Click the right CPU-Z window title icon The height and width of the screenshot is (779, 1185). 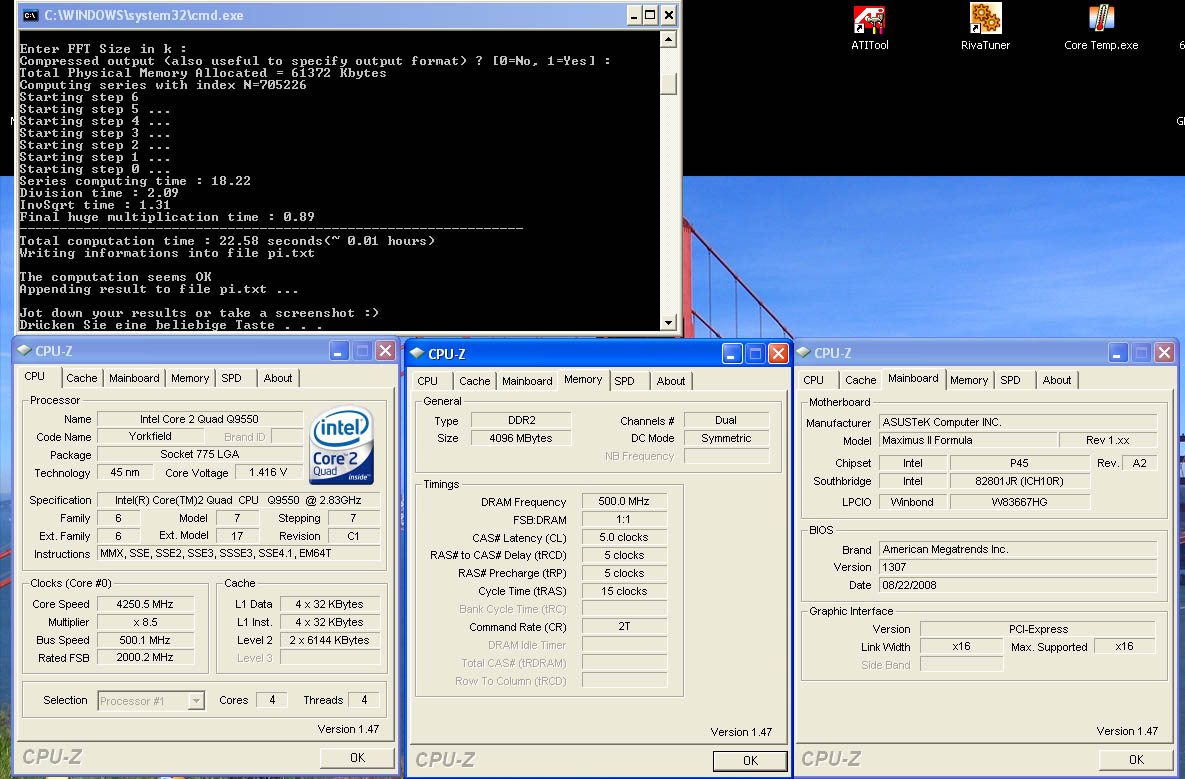click(803, 352)
